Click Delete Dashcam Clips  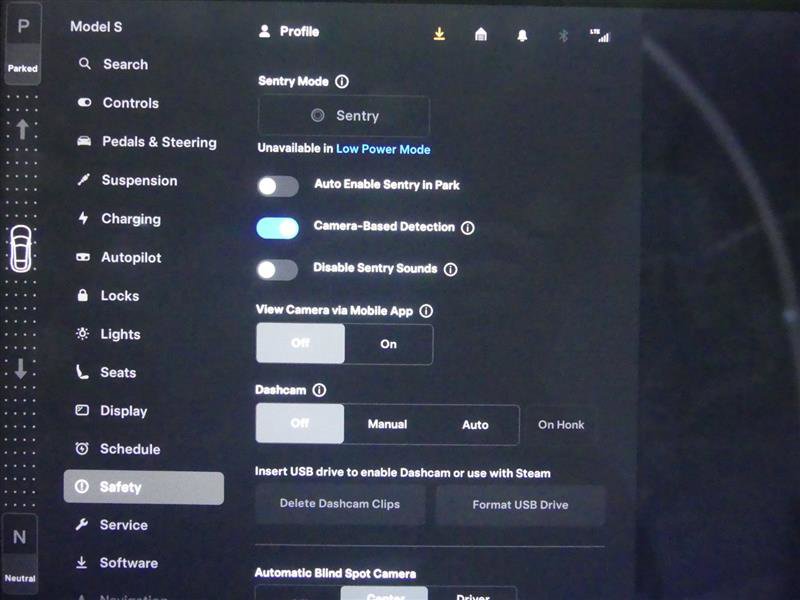pos(340,504)
